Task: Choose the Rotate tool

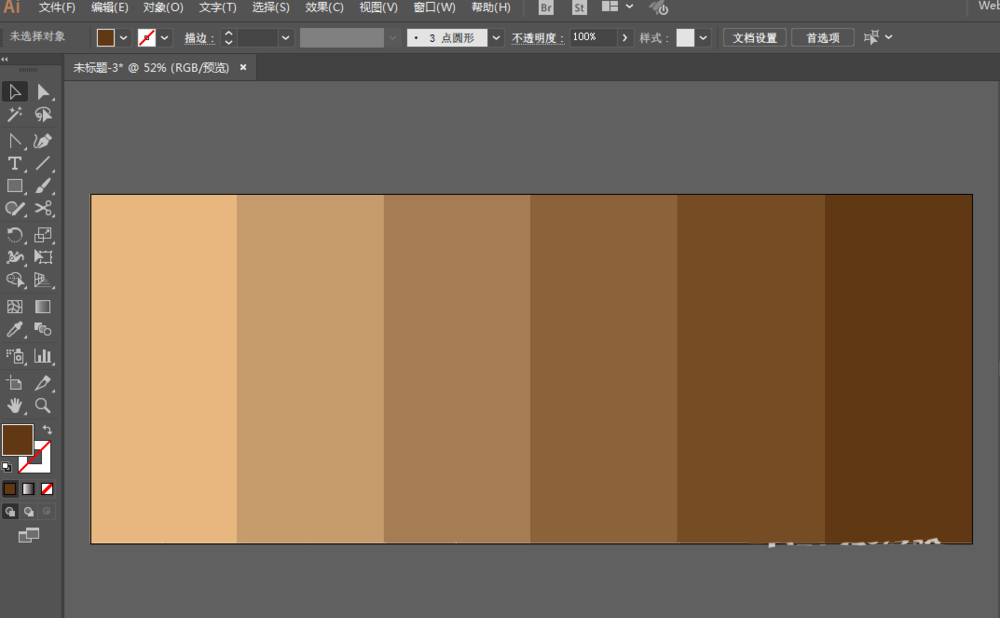Action: point(15,235)
